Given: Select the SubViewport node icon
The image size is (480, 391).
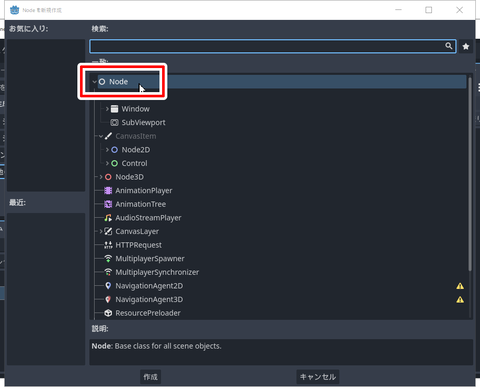Looking at the screenshot, I should click(114, 122).
